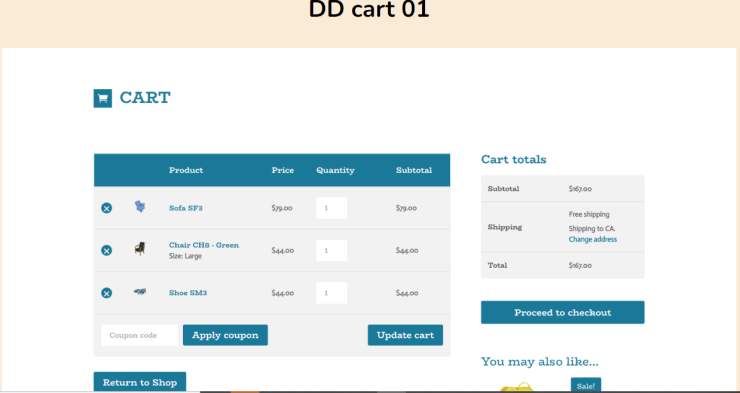Open the Sofa SF3 product thumbnail

pyautogui.click(x=140, y=207)
